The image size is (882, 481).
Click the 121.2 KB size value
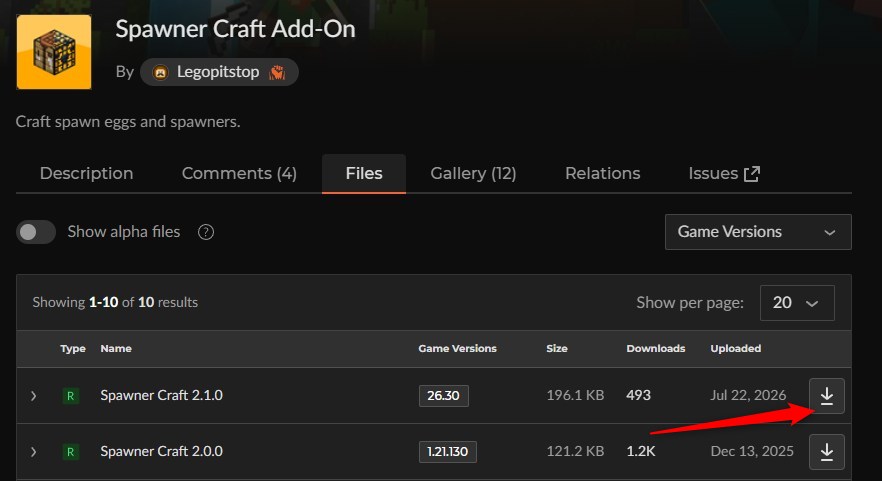click(x=575, y=452)
